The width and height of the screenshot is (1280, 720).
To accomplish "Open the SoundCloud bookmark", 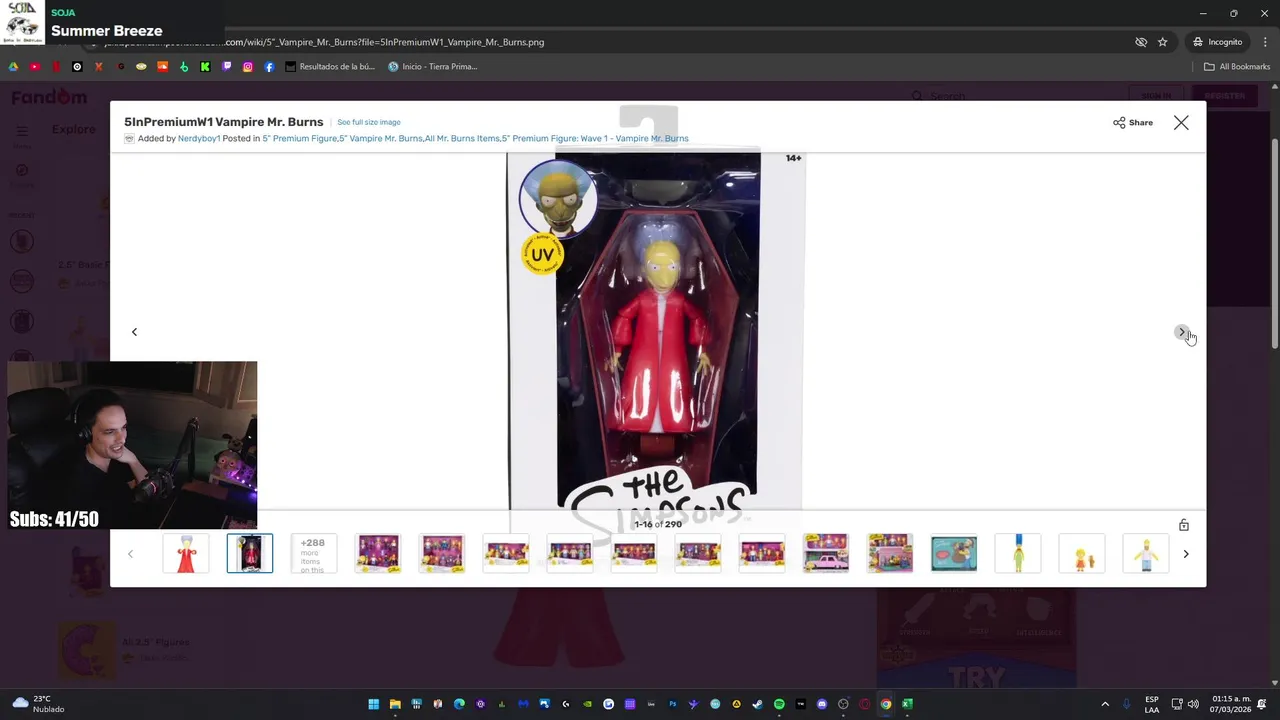I will pyautogui.click(x=162, y=67).
